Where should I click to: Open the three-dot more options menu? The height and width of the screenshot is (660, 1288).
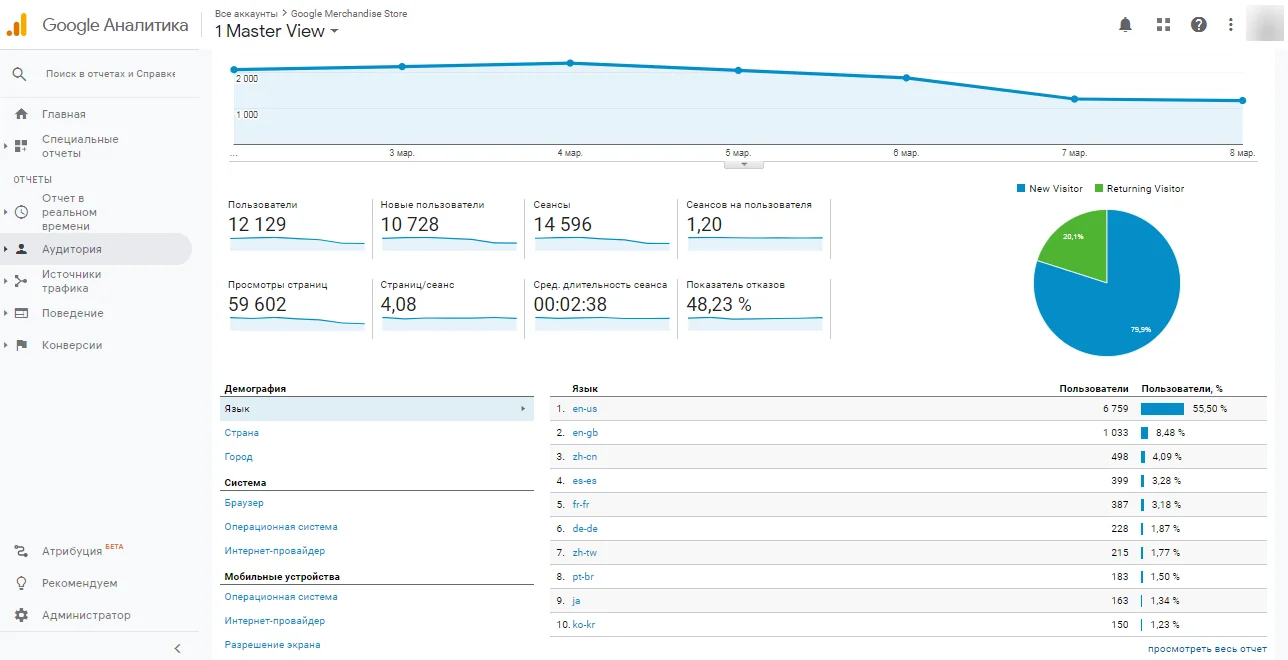[x=1231, y=25]
